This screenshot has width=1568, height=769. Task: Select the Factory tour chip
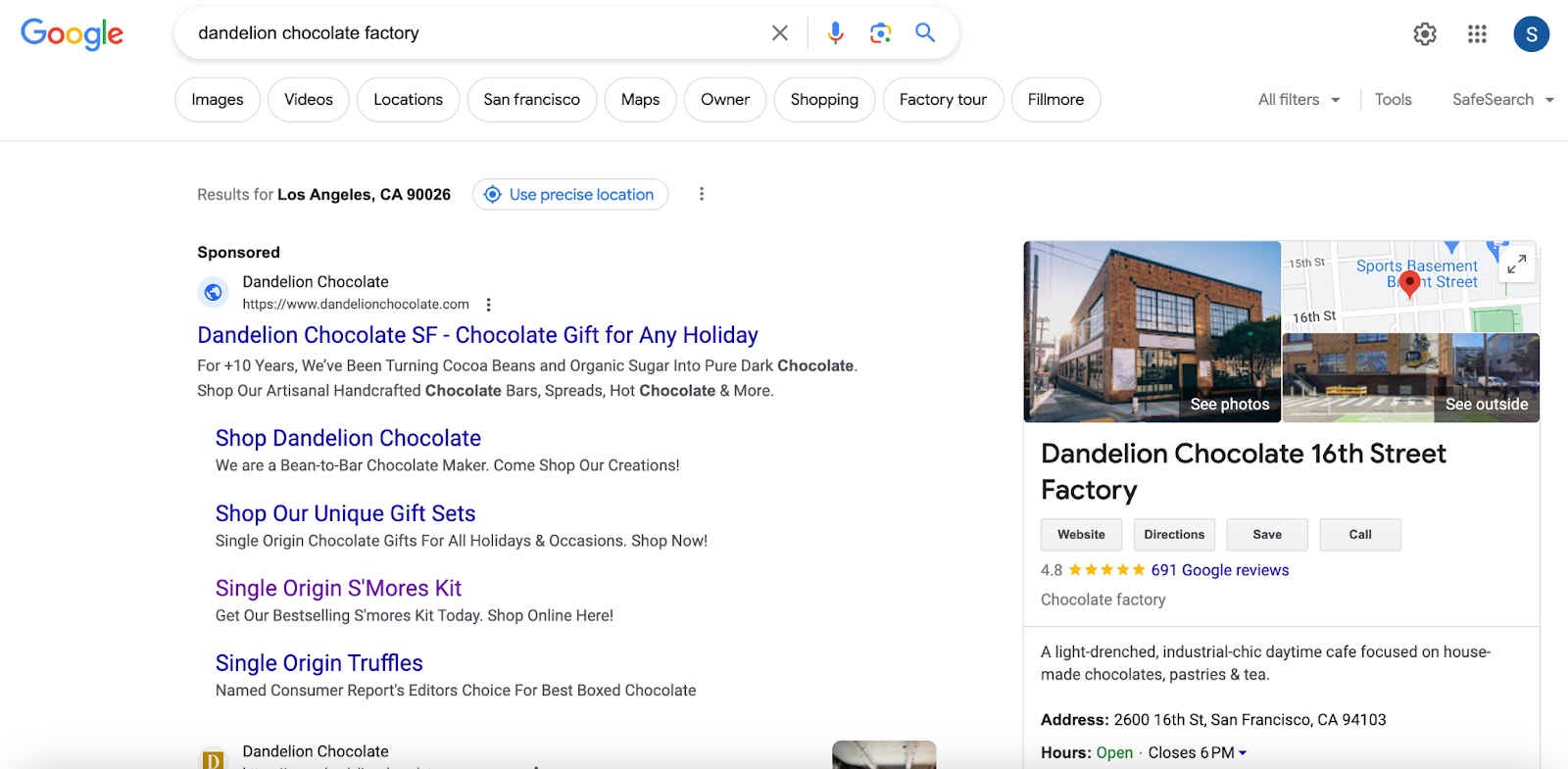tap(944, 100)
